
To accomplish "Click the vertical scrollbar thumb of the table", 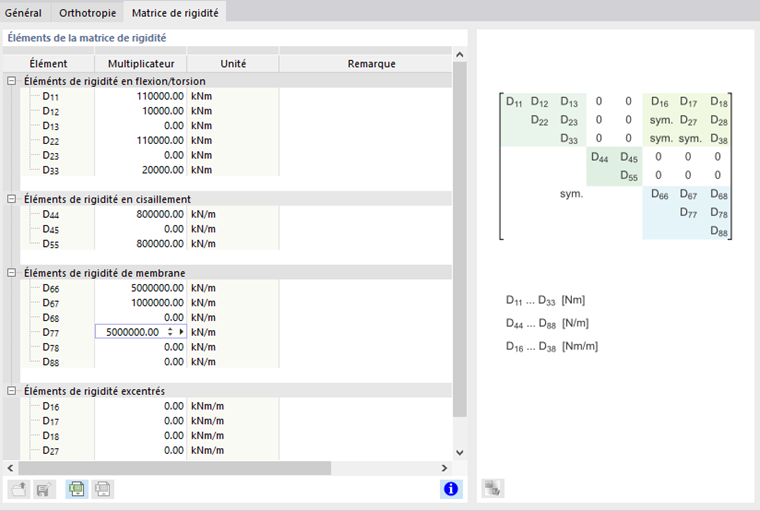I will pyautogui.click(x=459, y=239).
